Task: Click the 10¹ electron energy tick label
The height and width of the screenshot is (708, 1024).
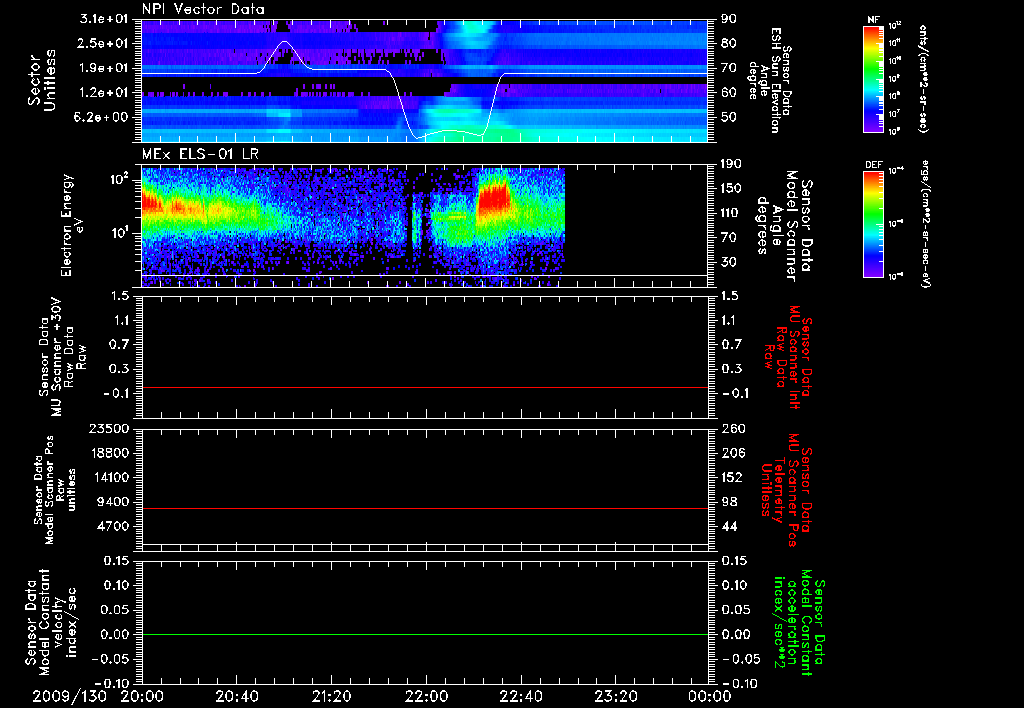Action: (x=121, y=233)
